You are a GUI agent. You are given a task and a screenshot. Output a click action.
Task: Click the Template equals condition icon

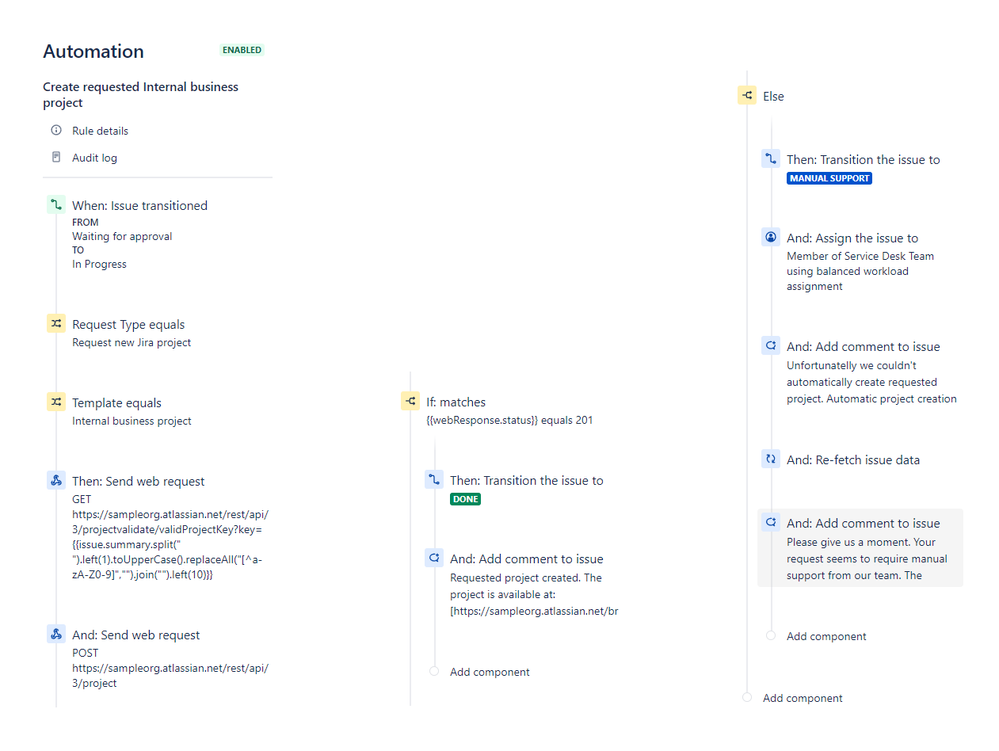coord(56,402)
